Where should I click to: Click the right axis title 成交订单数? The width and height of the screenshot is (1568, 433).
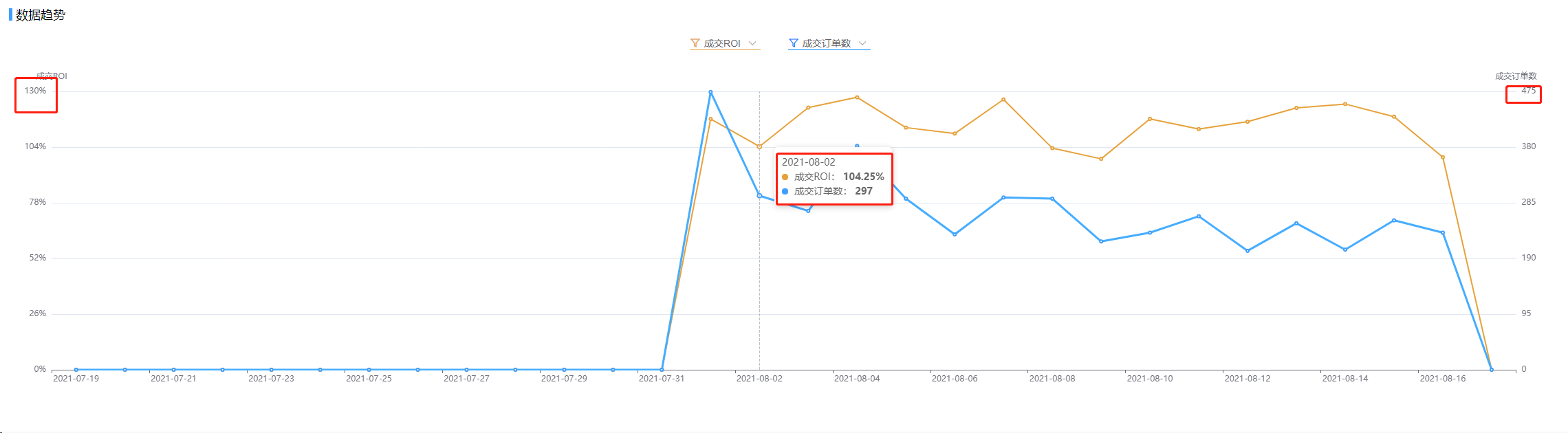tap(1516, 76)
